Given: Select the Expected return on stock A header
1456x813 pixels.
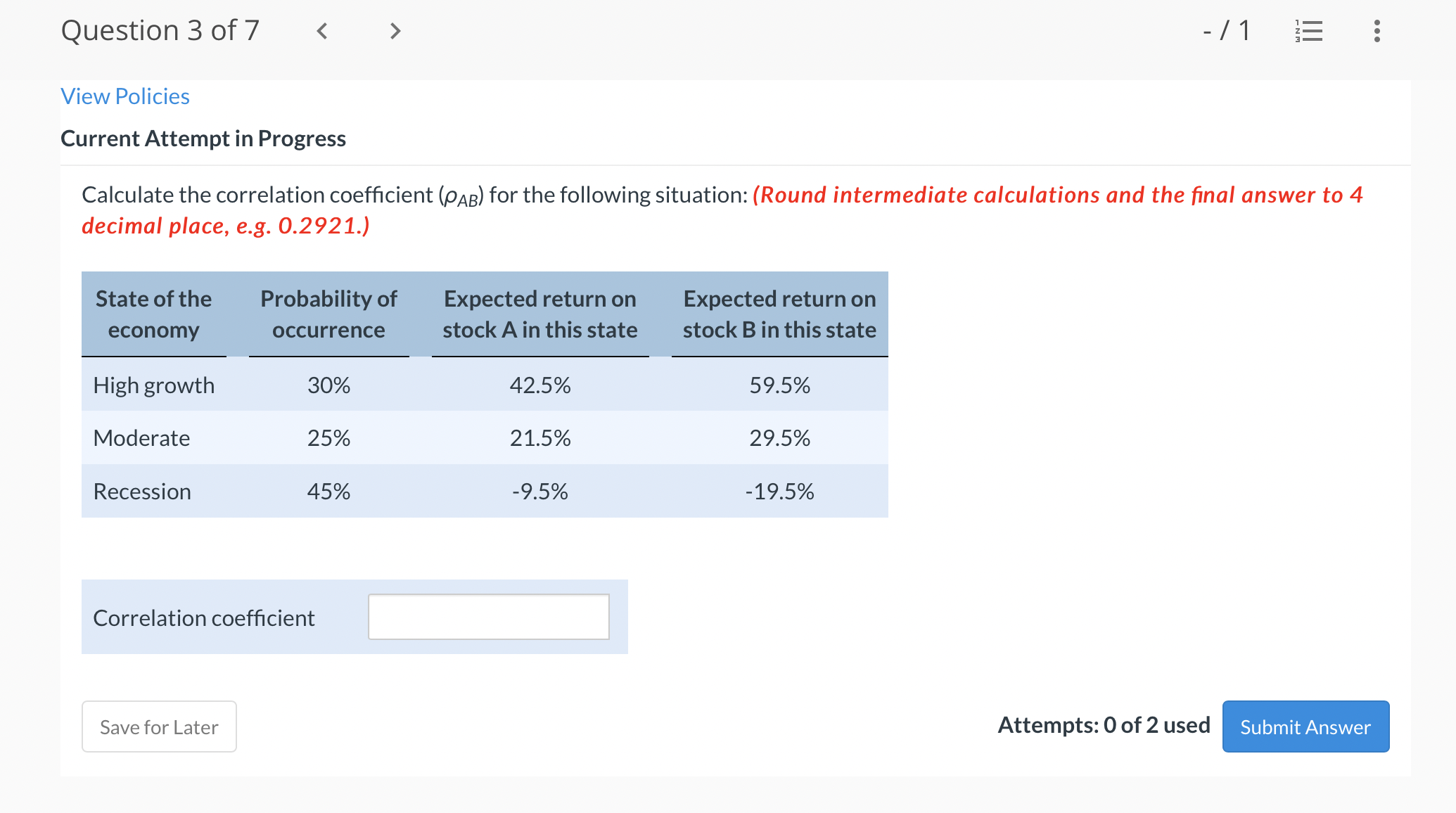Looking at the screenshot, I should 539,314.
